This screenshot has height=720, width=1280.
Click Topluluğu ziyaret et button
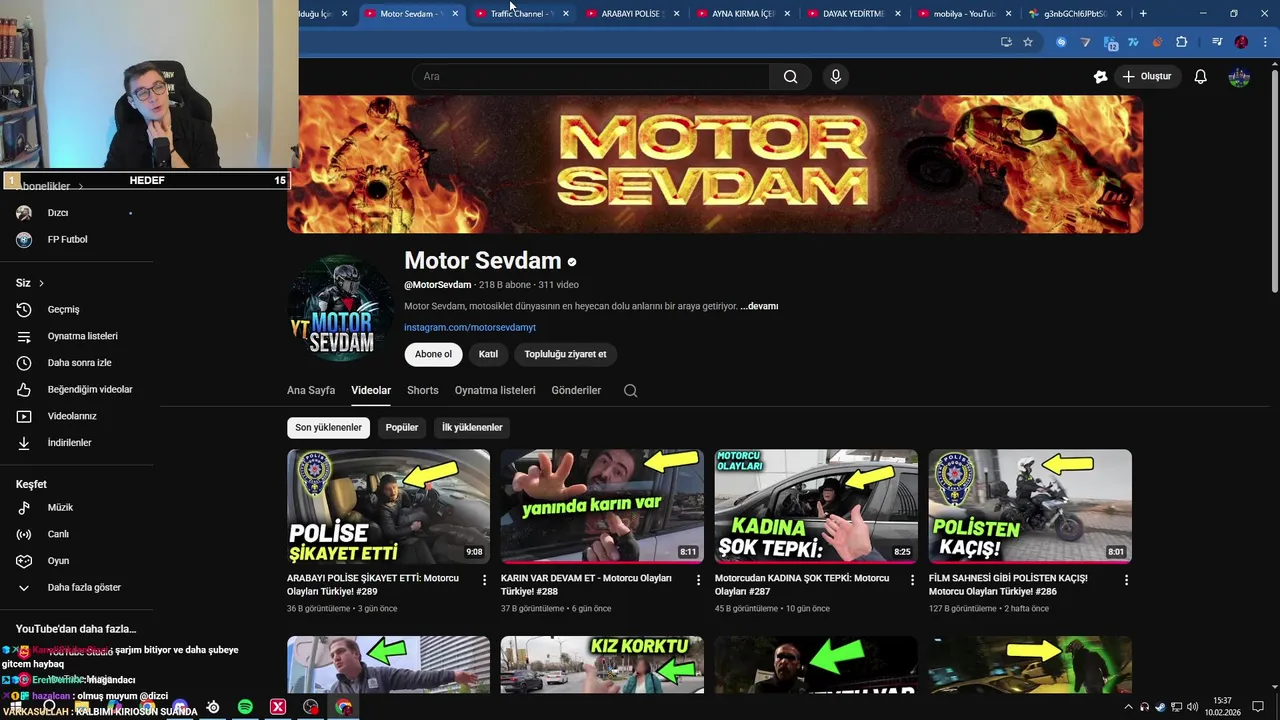point(565,354)
